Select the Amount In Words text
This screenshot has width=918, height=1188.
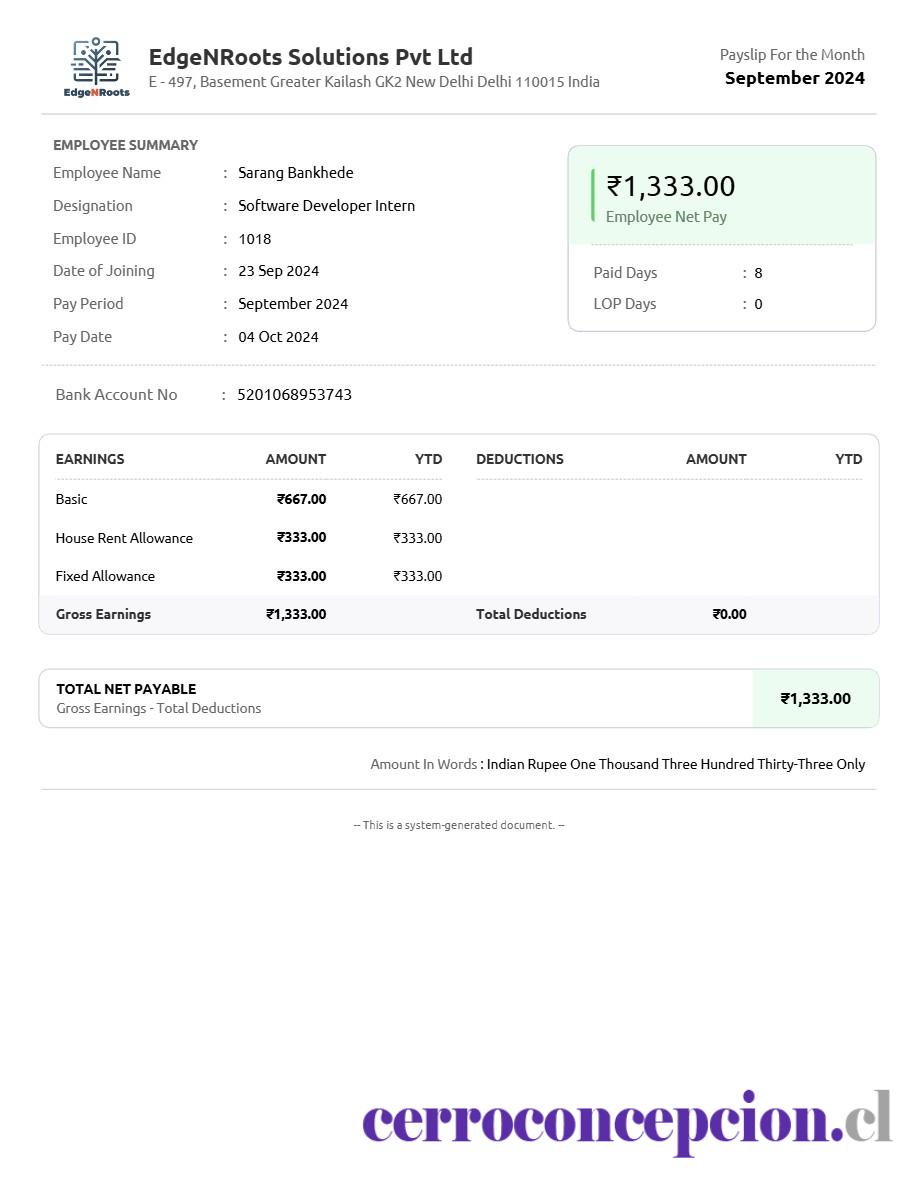point(676,764)
